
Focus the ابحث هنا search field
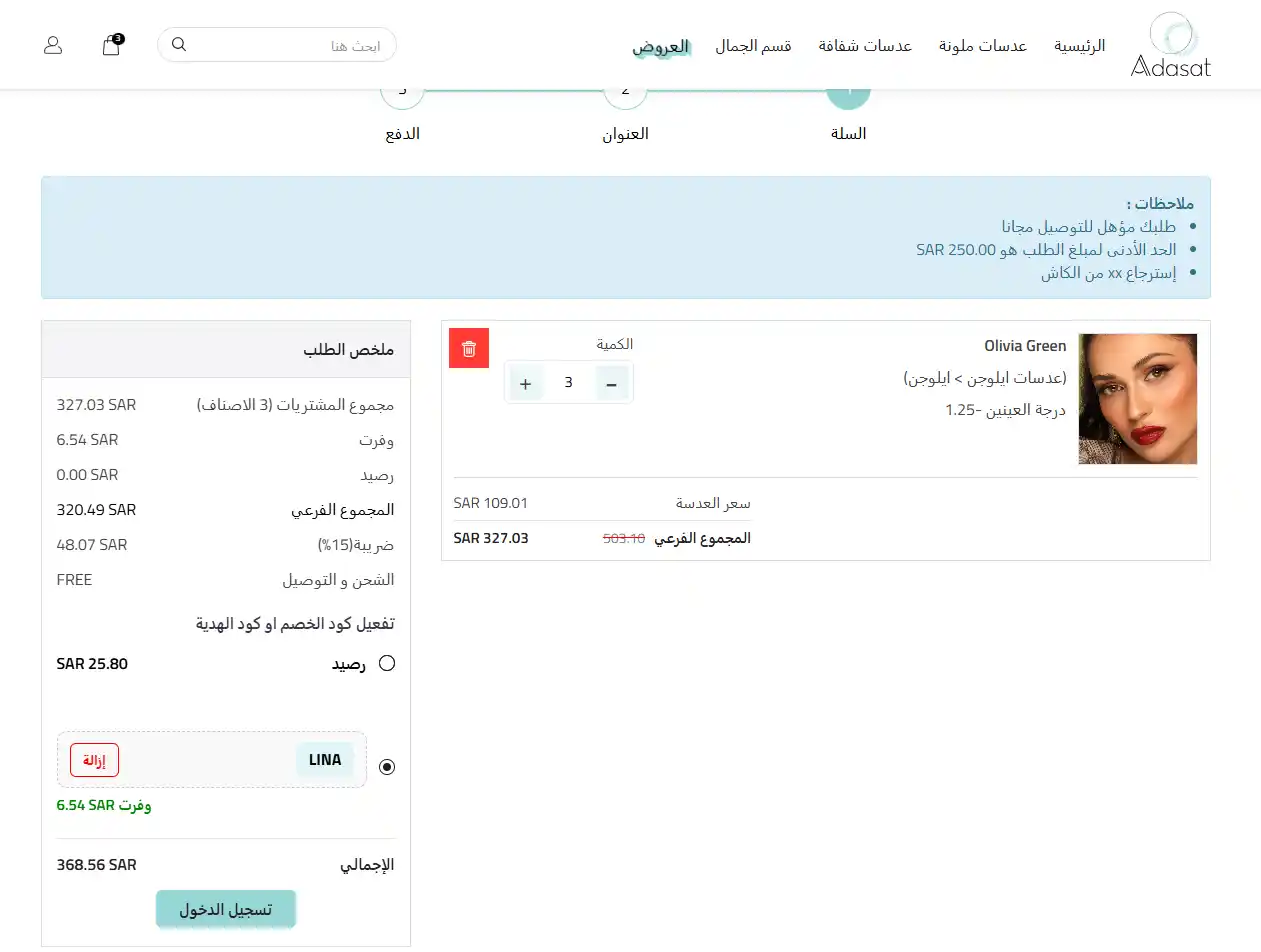point(277,45)
